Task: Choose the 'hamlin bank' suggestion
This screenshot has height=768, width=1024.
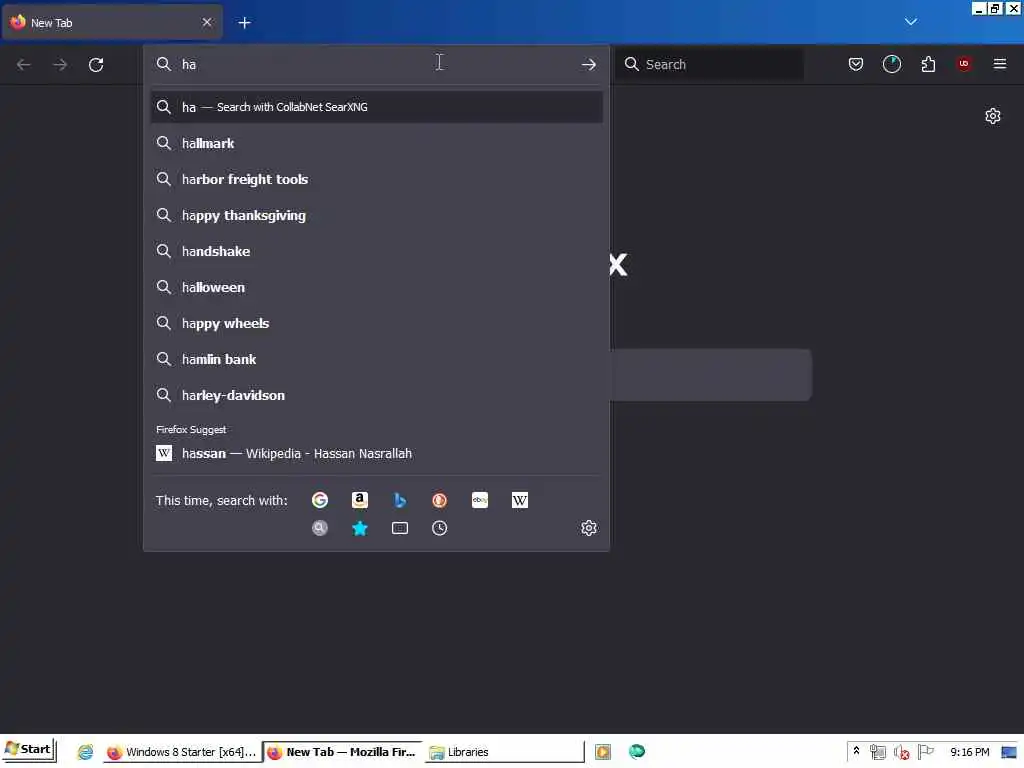Action: coord(377,359)
